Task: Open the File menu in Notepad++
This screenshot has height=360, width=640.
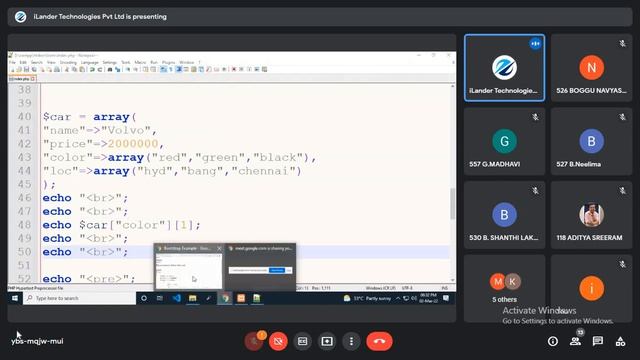Action: (x=12, y=62)
